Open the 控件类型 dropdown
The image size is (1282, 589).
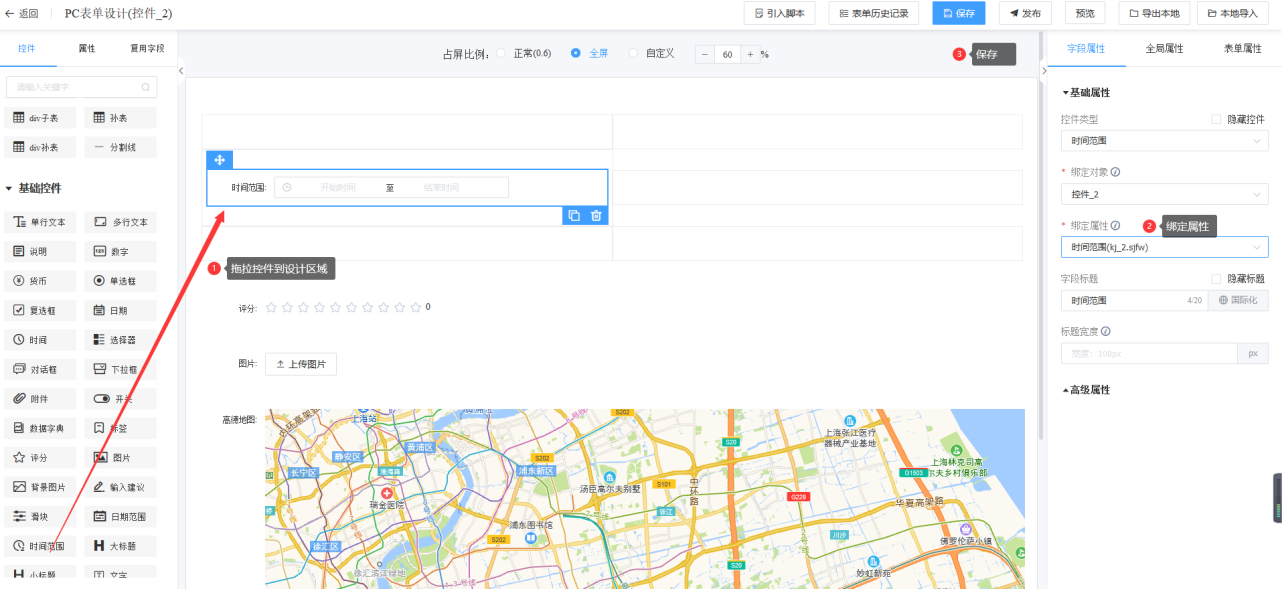pos(1164,141)
